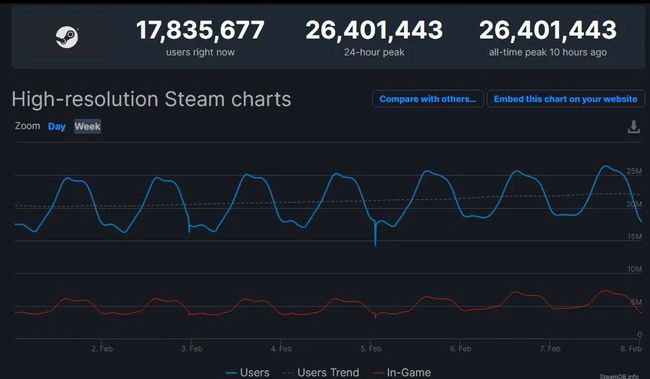Toggle the Users Trend legend entry
This screenshot has height=379, width=650.
point(321,373)
